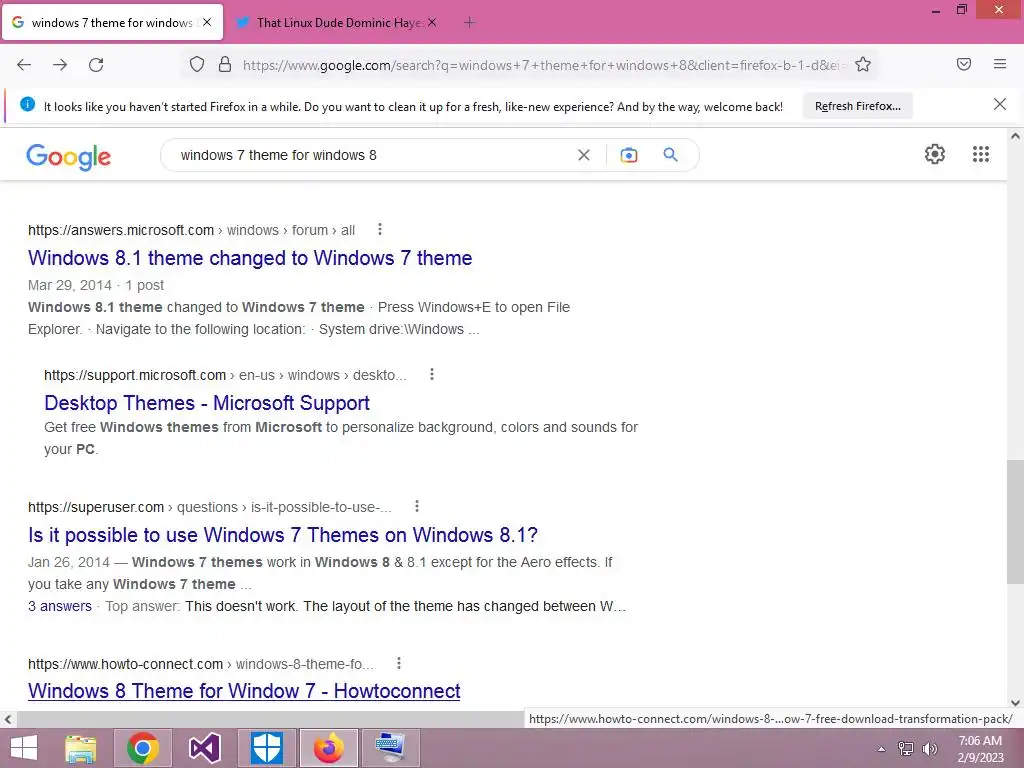Open the Firefox hamburger menu

1000,64
